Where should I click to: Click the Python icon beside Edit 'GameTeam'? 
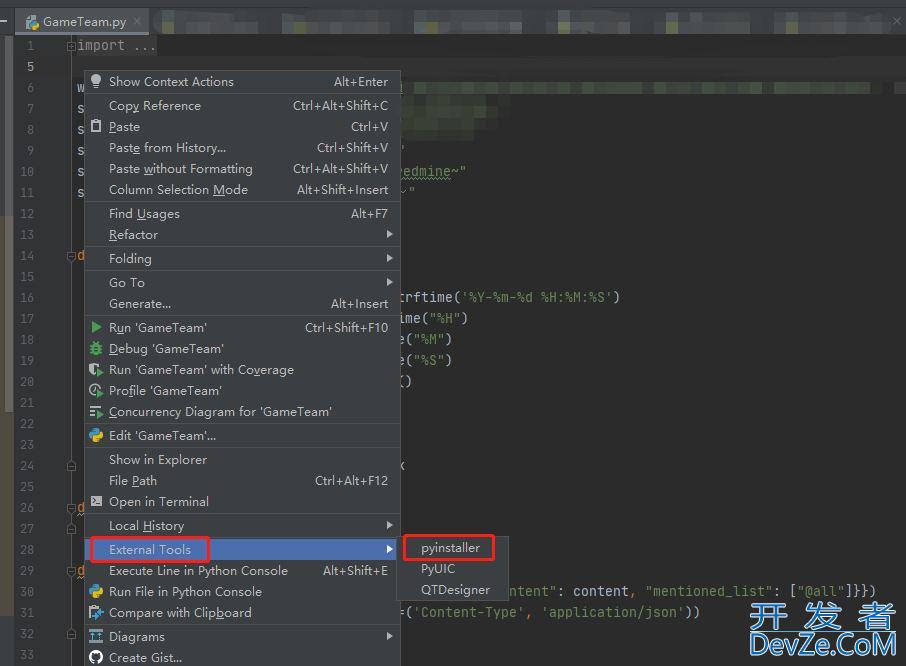coord(96,436)
